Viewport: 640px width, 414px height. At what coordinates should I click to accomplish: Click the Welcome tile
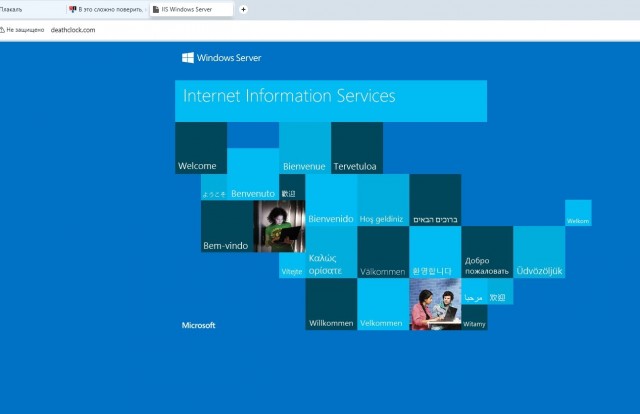[201, 148]
